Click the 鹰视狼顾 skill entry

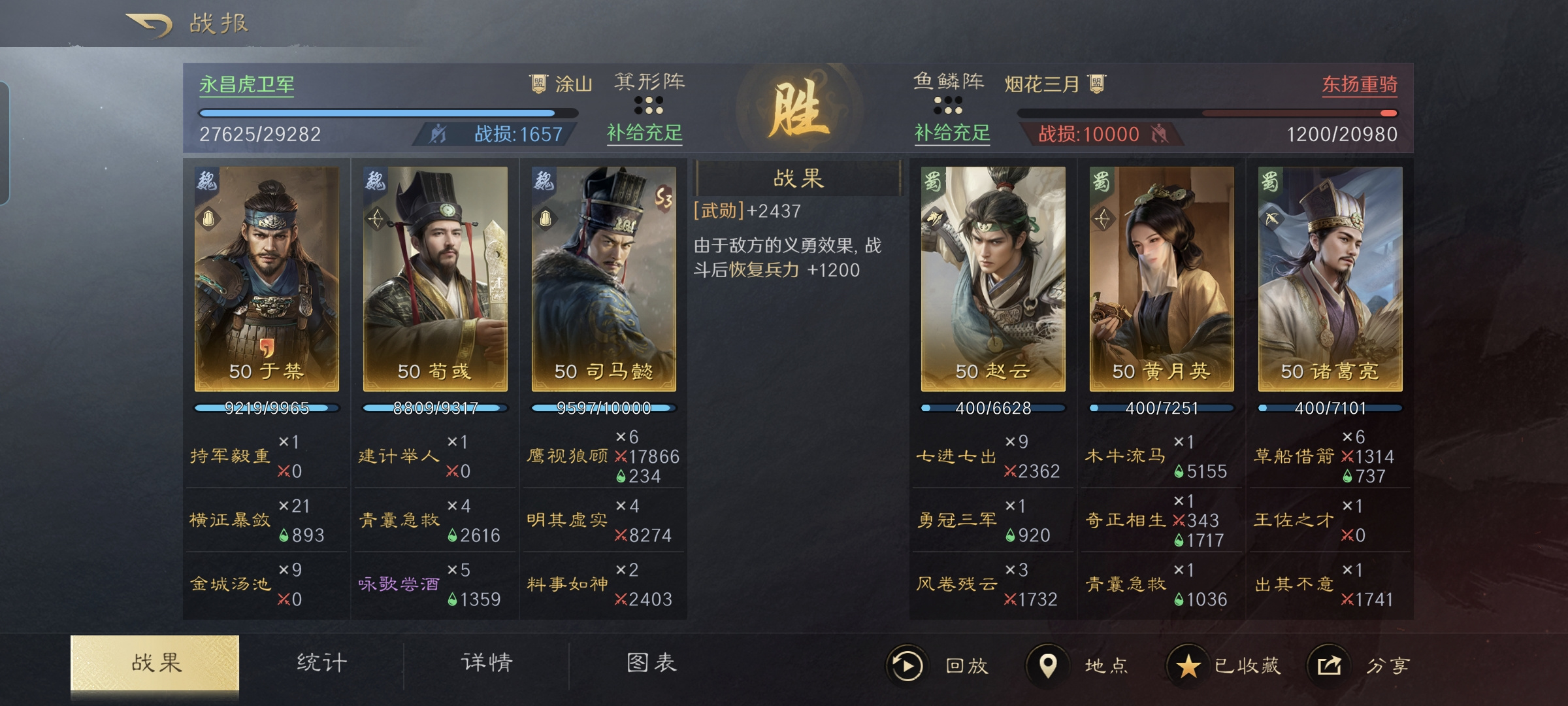point(567,456)
